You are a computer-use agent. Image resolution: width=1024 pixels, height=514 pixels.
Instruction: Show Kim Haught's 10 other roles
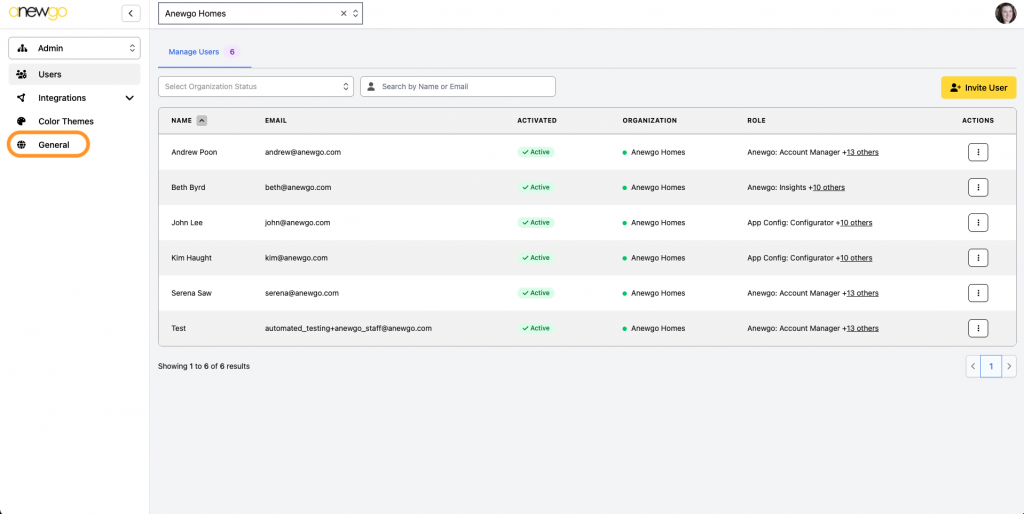click(x=856, y=258)
